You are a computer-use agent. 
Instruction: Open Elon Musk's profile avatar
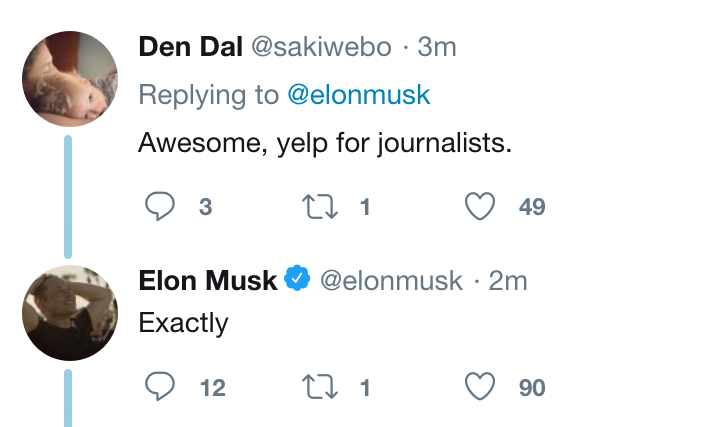[70, 313]
